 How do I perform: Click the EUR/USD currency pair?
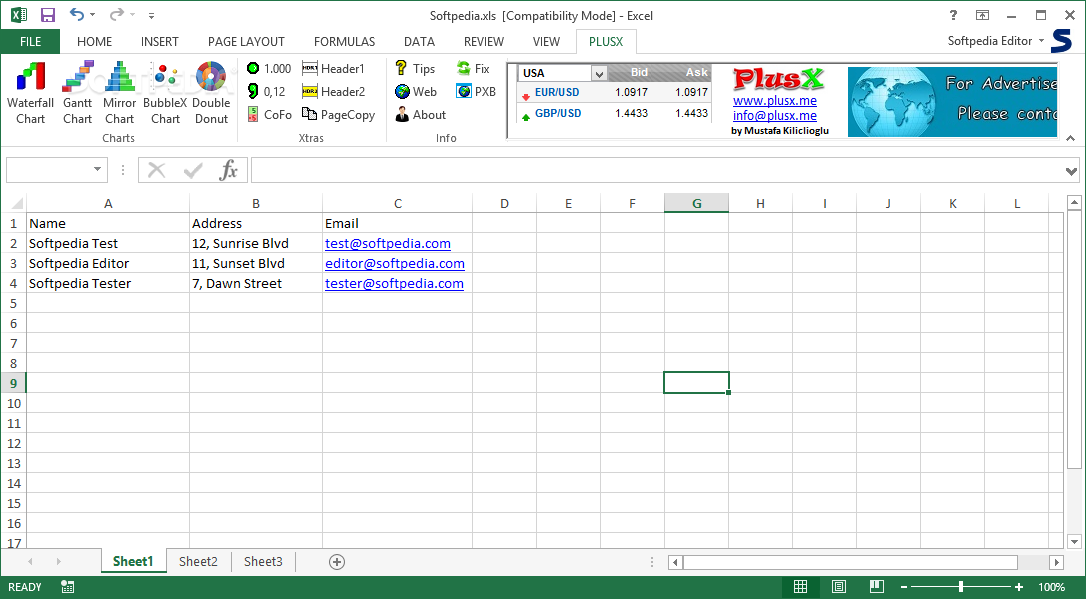point(557,92)
